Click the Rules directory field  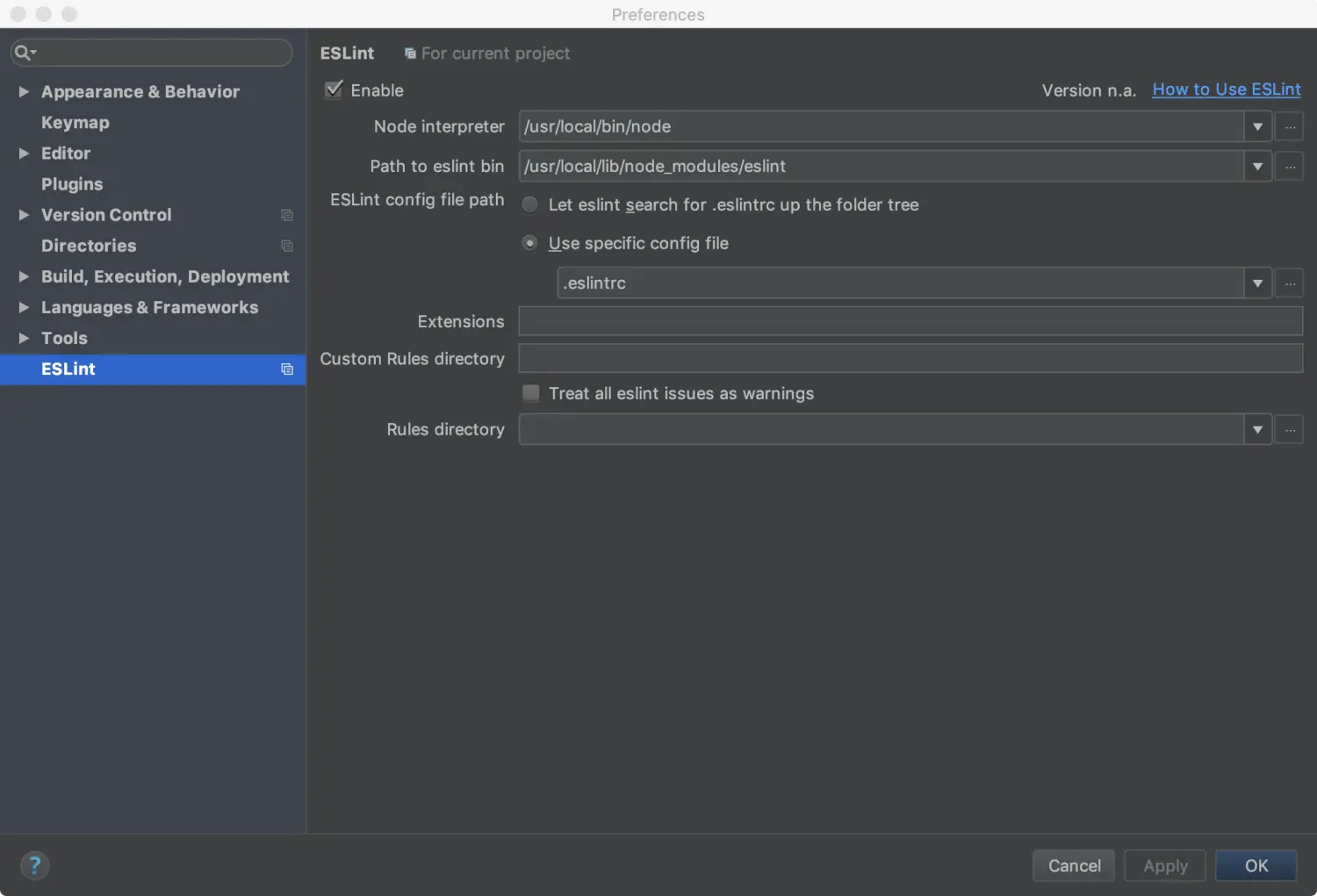[x=882, y=429]
